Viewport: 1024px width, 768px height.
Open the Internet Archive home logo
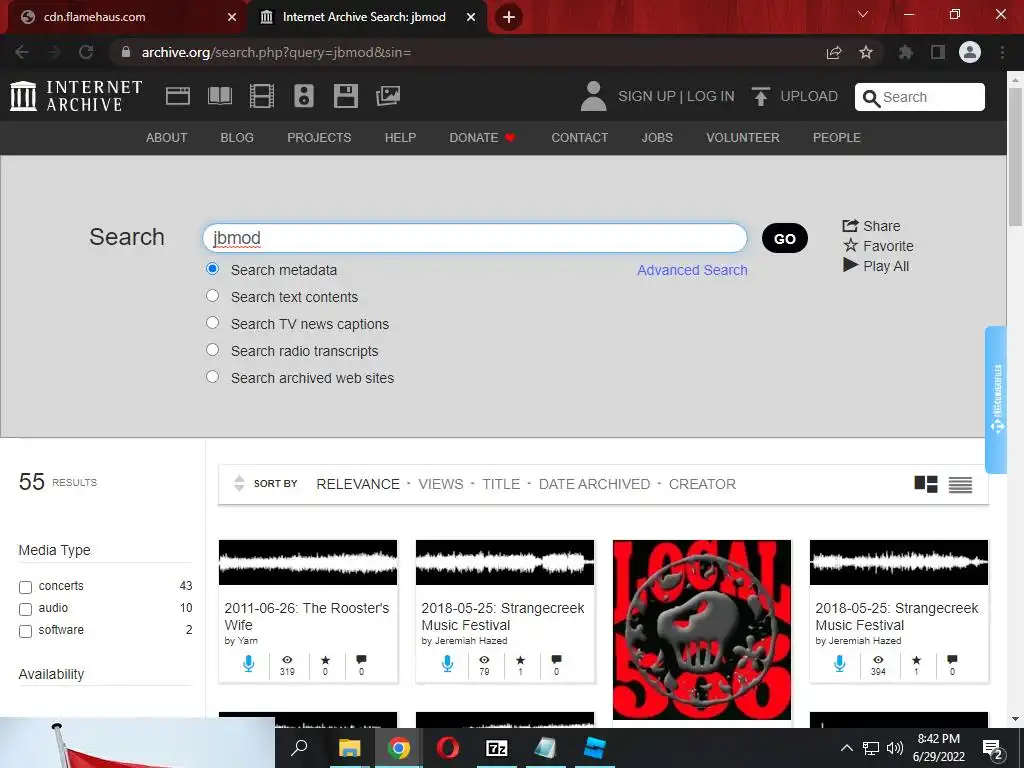pyautogui.click(x=76, y=96)
